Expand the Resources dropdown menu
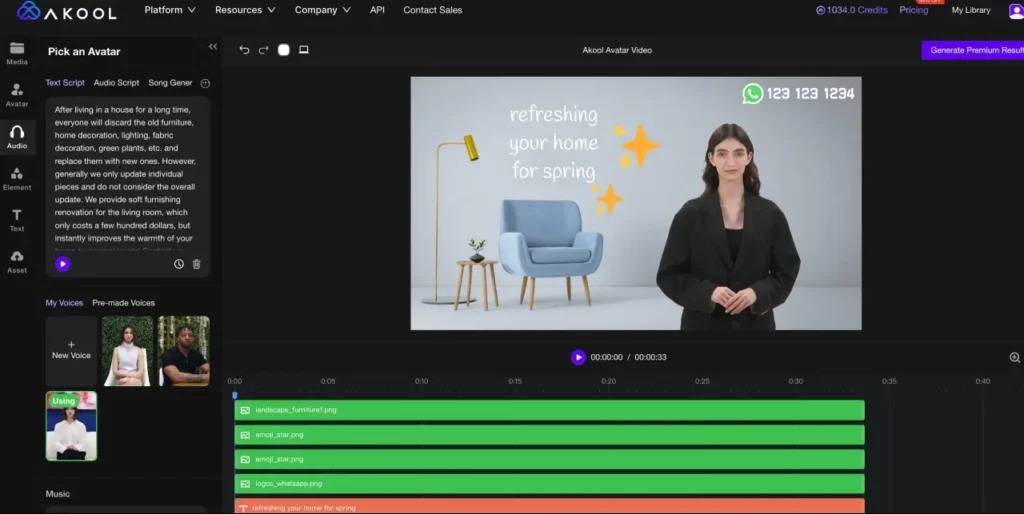This screenshot has width=1024, height=514. [x=245, y=10]
